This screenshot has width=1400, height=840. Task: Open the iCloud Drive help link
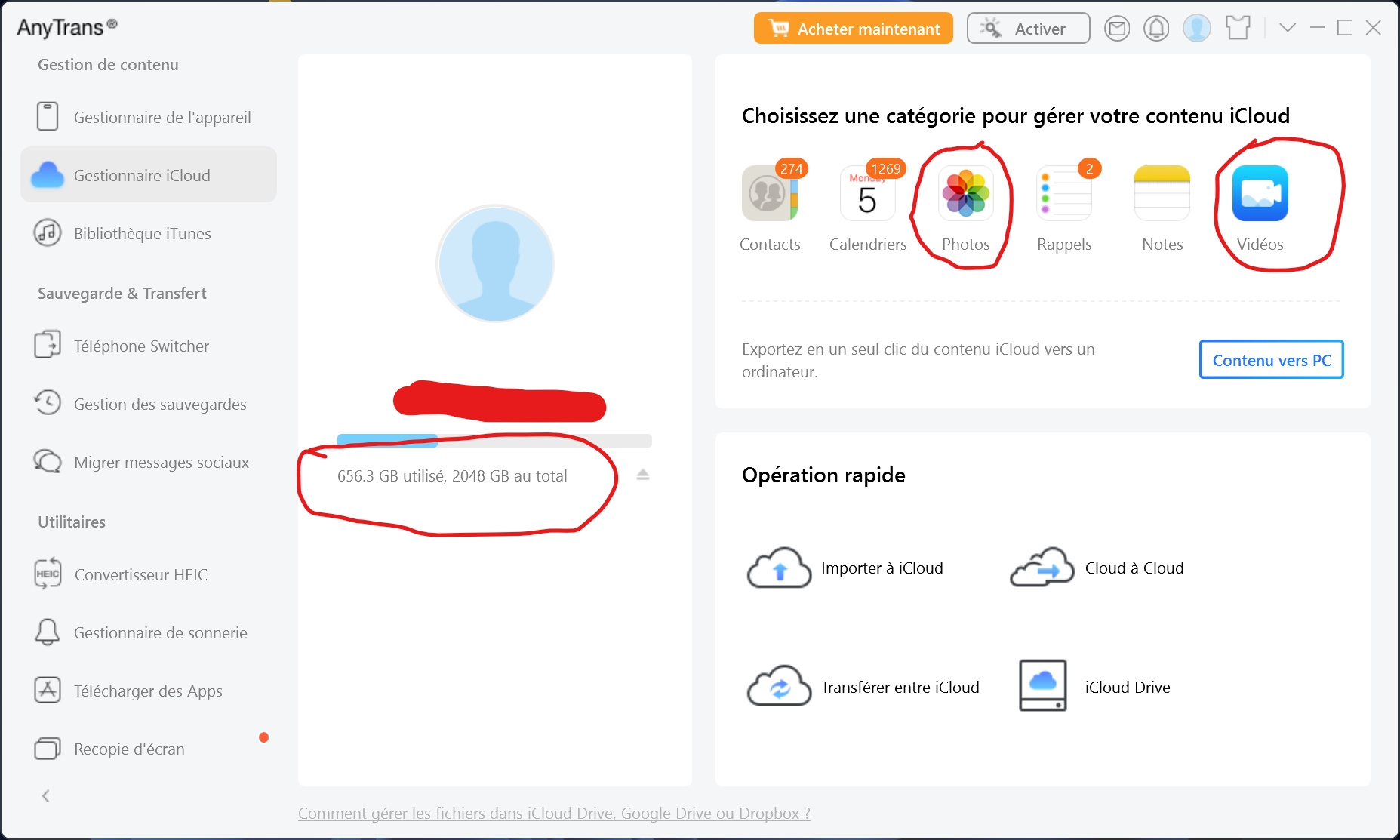pyautogui.click(x=554, y=814)
